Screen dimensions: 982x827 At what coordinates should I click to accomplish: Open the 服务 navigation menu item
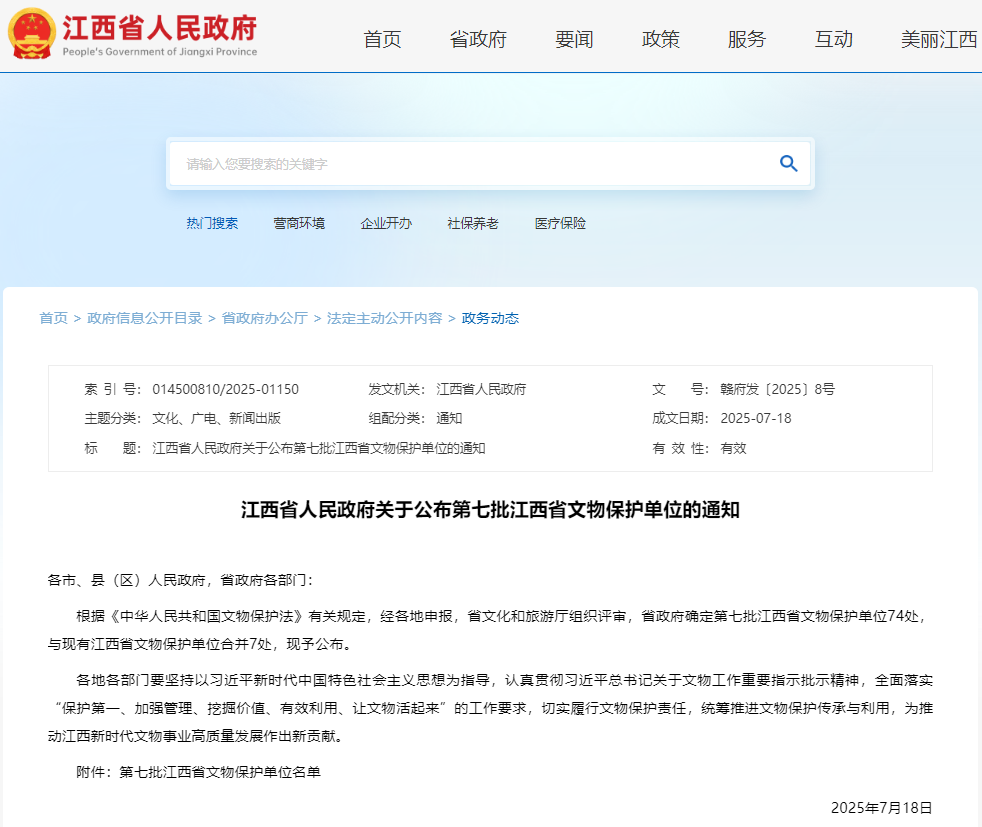(747, 39)
